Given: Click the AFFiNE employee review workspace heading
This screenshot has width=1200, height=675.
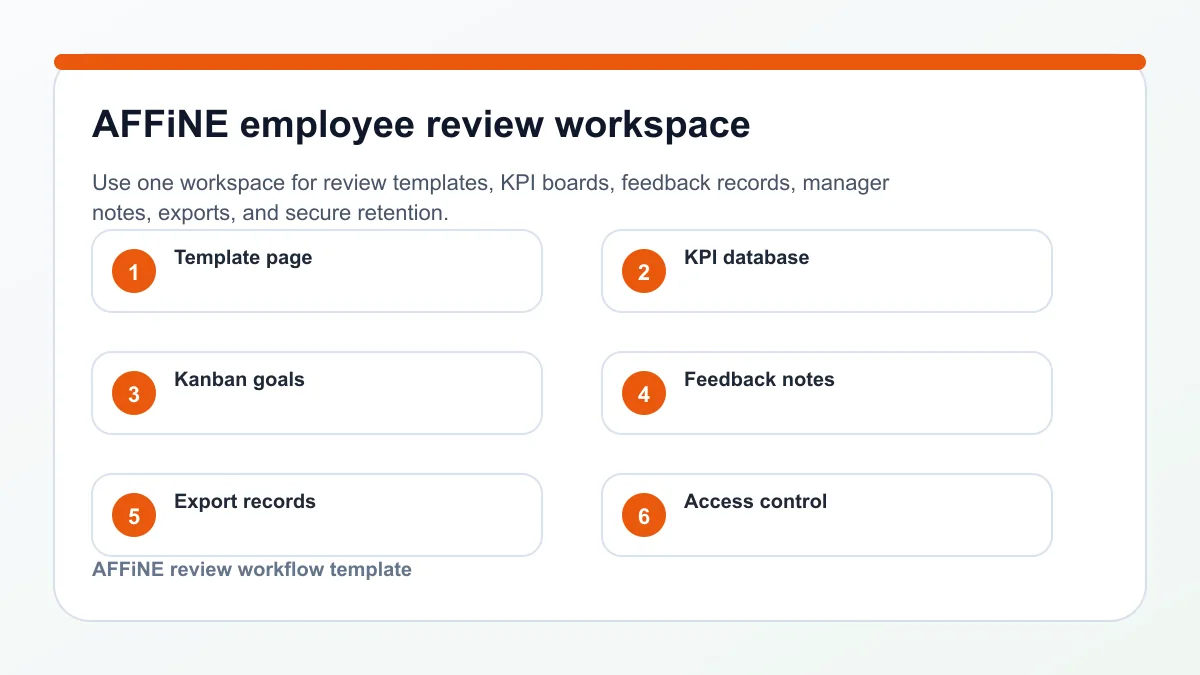Looking at the screenshot, I should pos(421,126).
